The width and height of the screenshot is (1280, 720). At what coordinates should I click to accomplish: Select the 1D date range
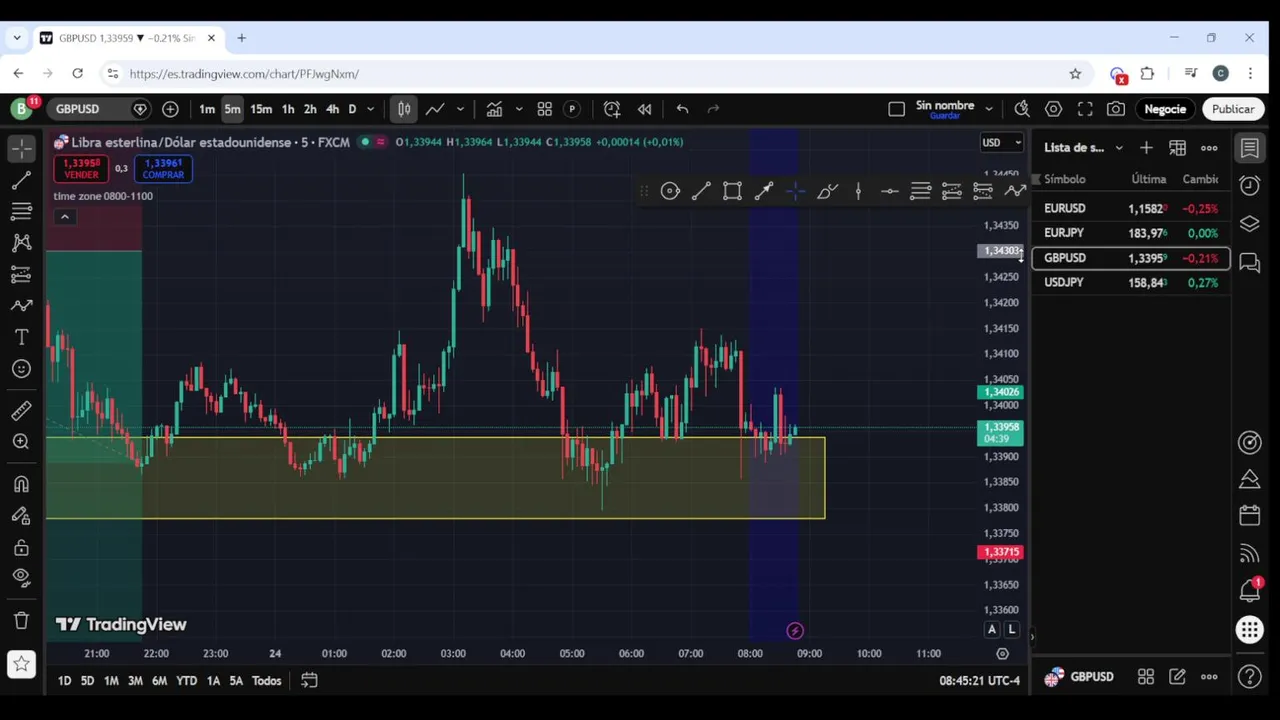pyautogui.click(x=64, y=681)
